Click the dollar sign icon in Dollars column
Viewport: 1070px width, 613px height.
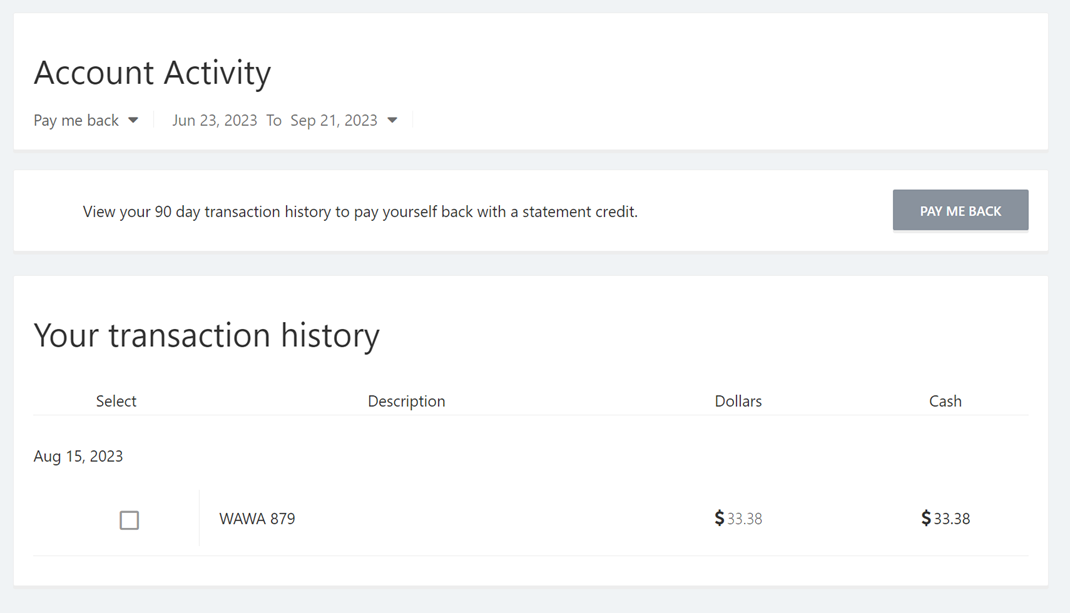pos(719,518)
